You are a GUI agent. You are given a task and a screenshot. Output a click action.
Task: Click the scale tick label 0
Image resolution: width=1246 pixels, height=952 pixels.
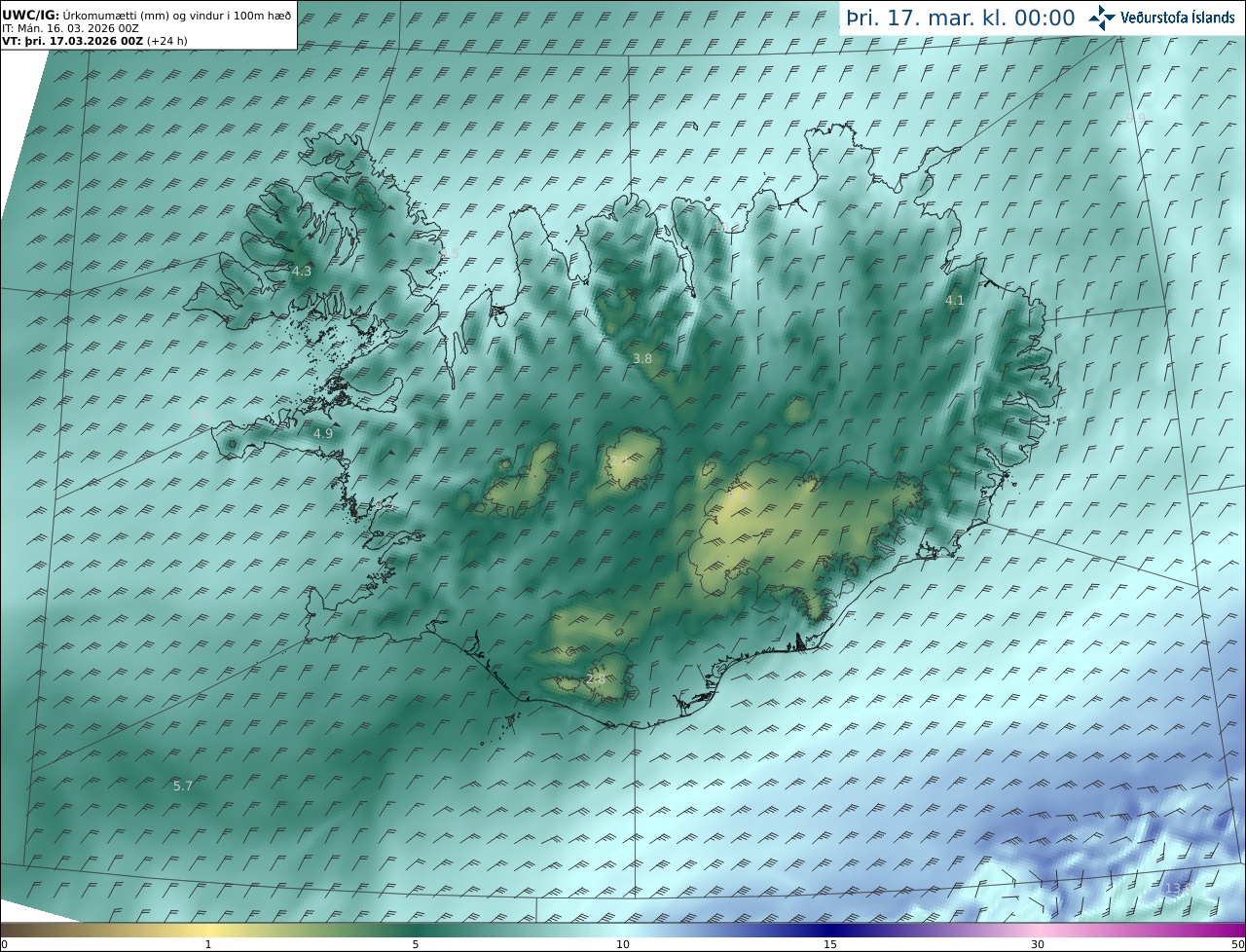tap(4, 945)
